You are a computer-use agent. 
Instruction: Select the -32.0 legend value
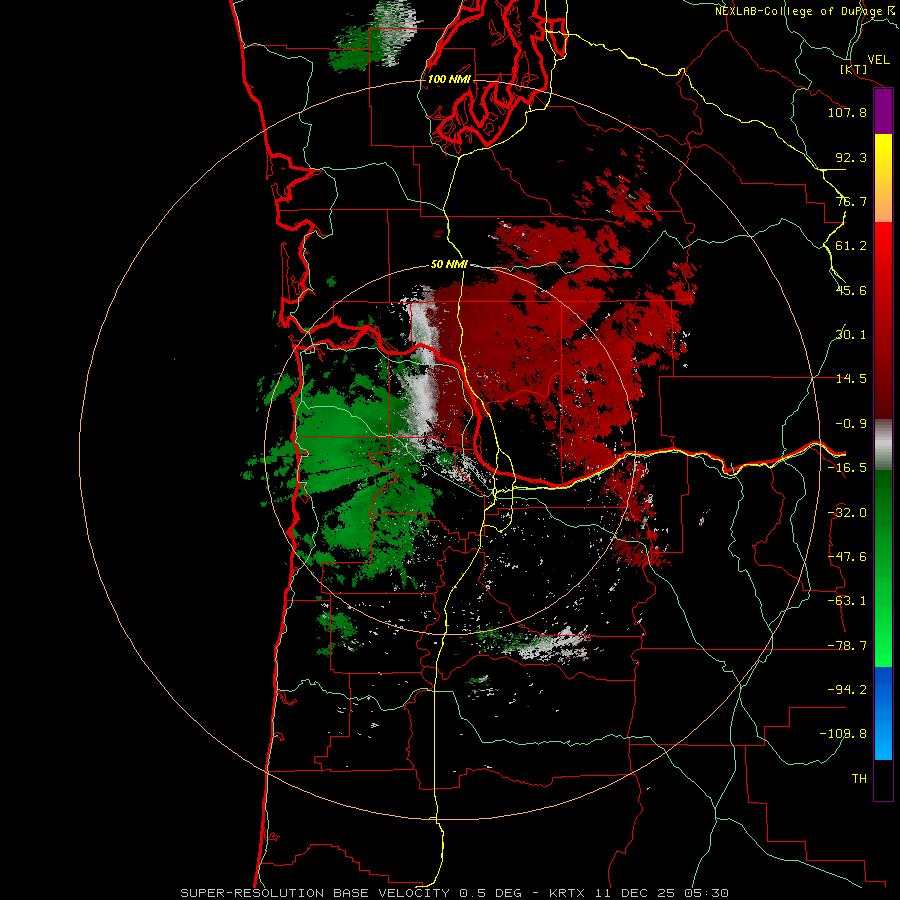click(x=847, y=513)
